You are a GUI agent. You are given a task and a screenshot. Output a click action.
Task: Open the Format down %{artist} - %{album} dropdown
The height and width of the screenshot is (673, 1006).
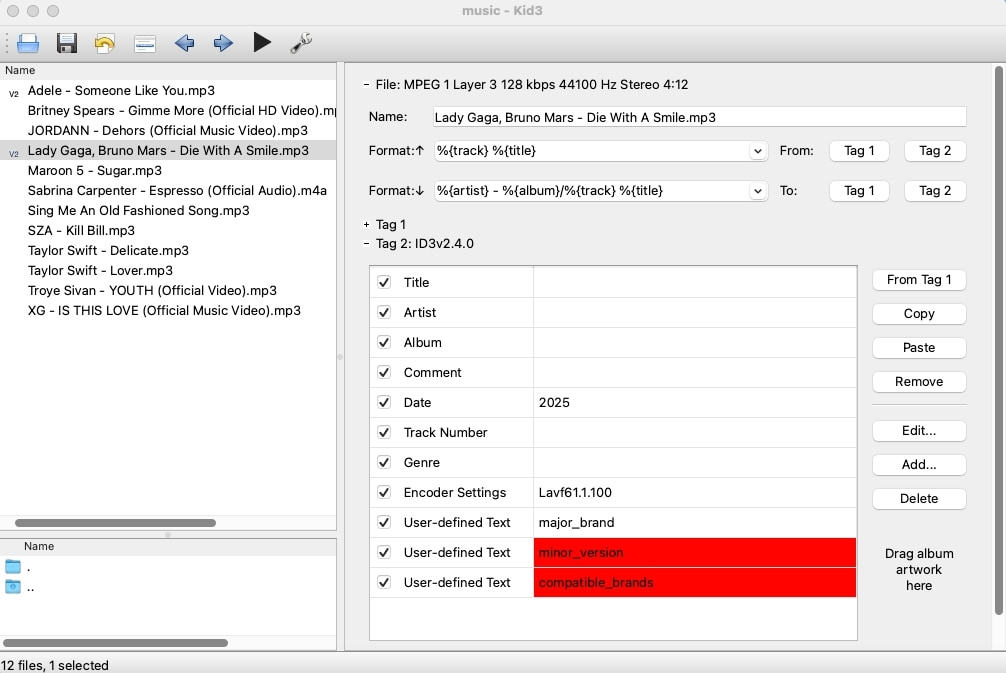pyautogui.click(x=758, y=191)
